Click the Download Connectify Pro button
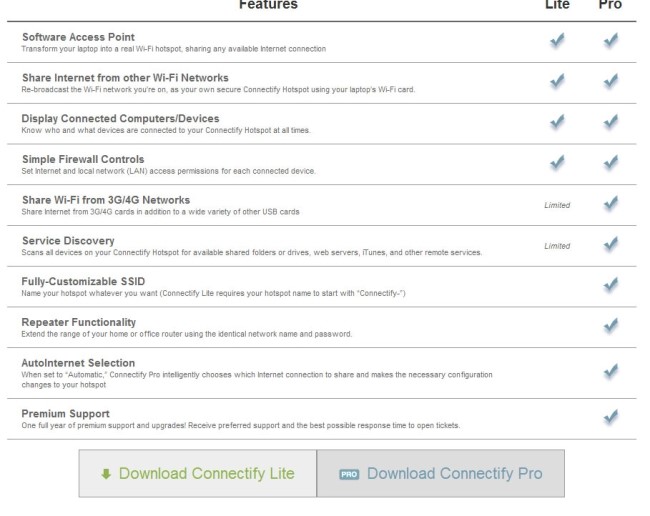Viewport: 650px width, 516px height. [x=440, y=473]
